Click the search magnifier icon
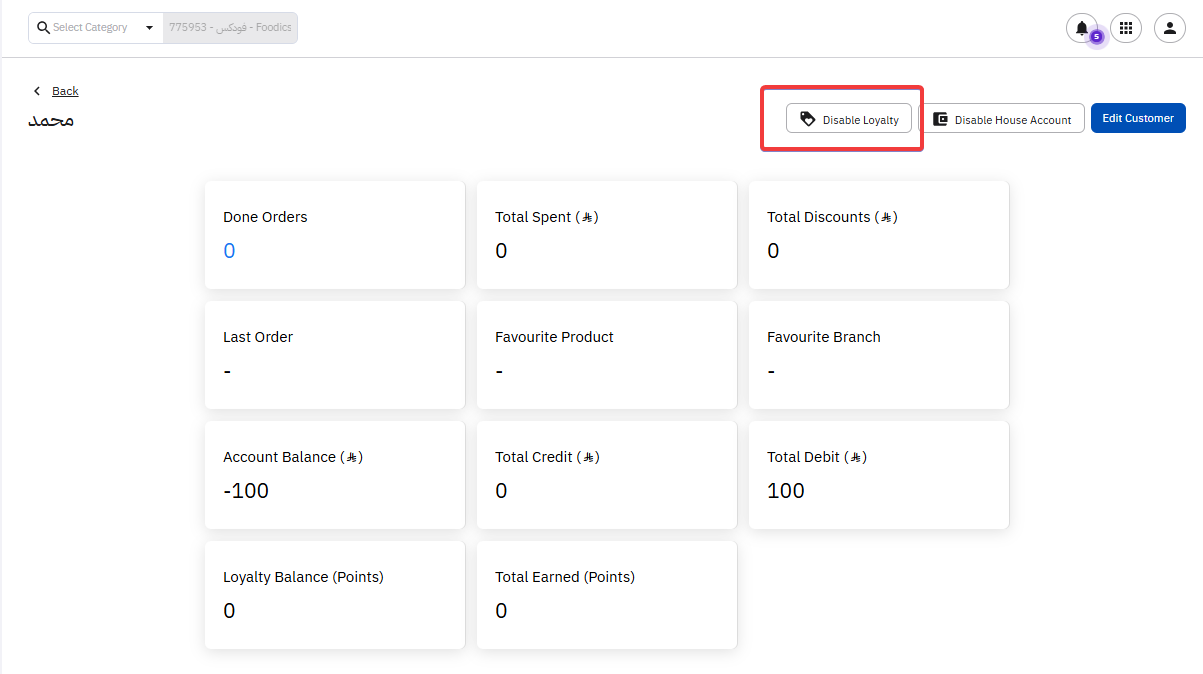 (43, 28)
